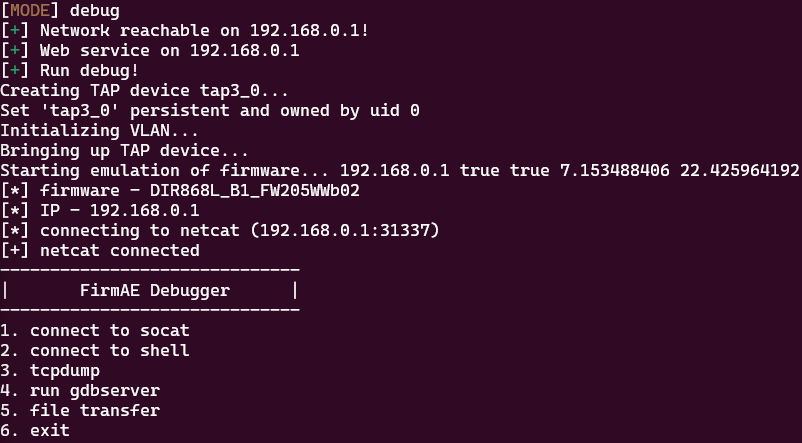Click the netcat address 192.168.0.1:31337
The width and height of the screenshot is (802, 443).
(345, 230)
